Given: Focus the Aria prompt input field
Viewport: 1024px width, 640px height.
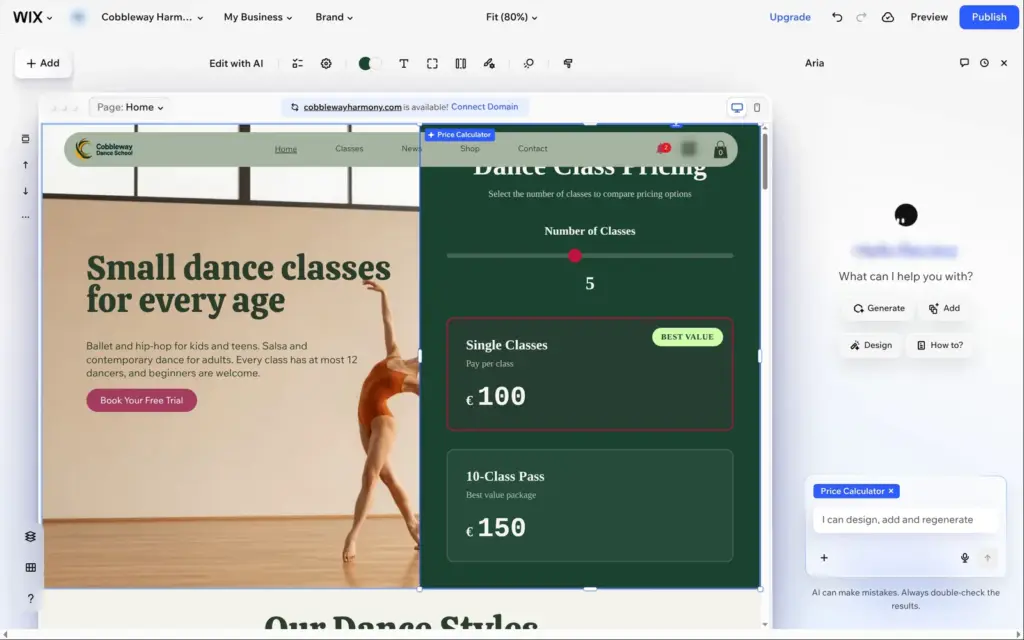Looking at the screenshot, I should pyautogui.click(x=906, y=520).
